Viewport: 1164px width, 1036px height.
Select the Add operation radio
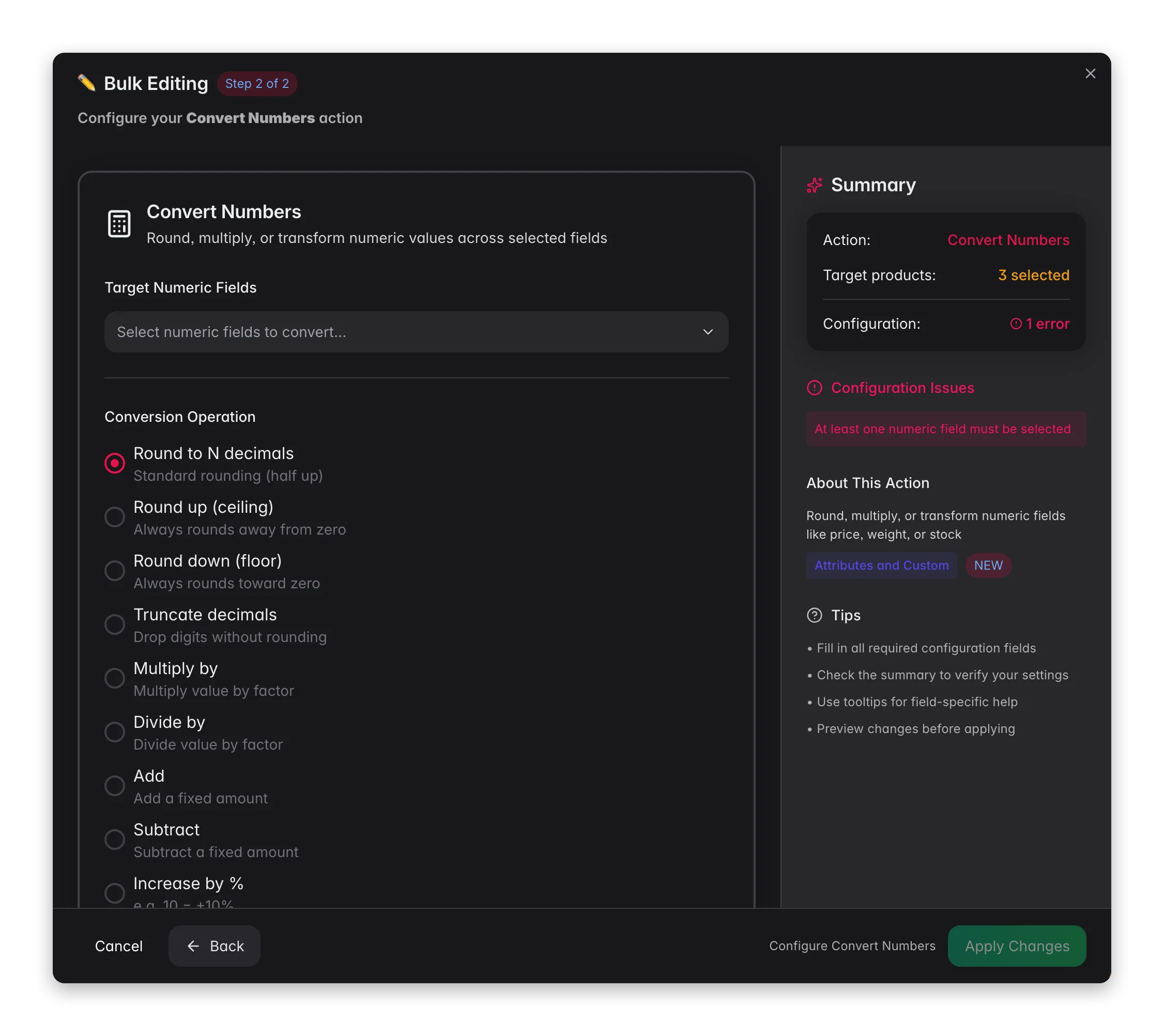[114, 786]
